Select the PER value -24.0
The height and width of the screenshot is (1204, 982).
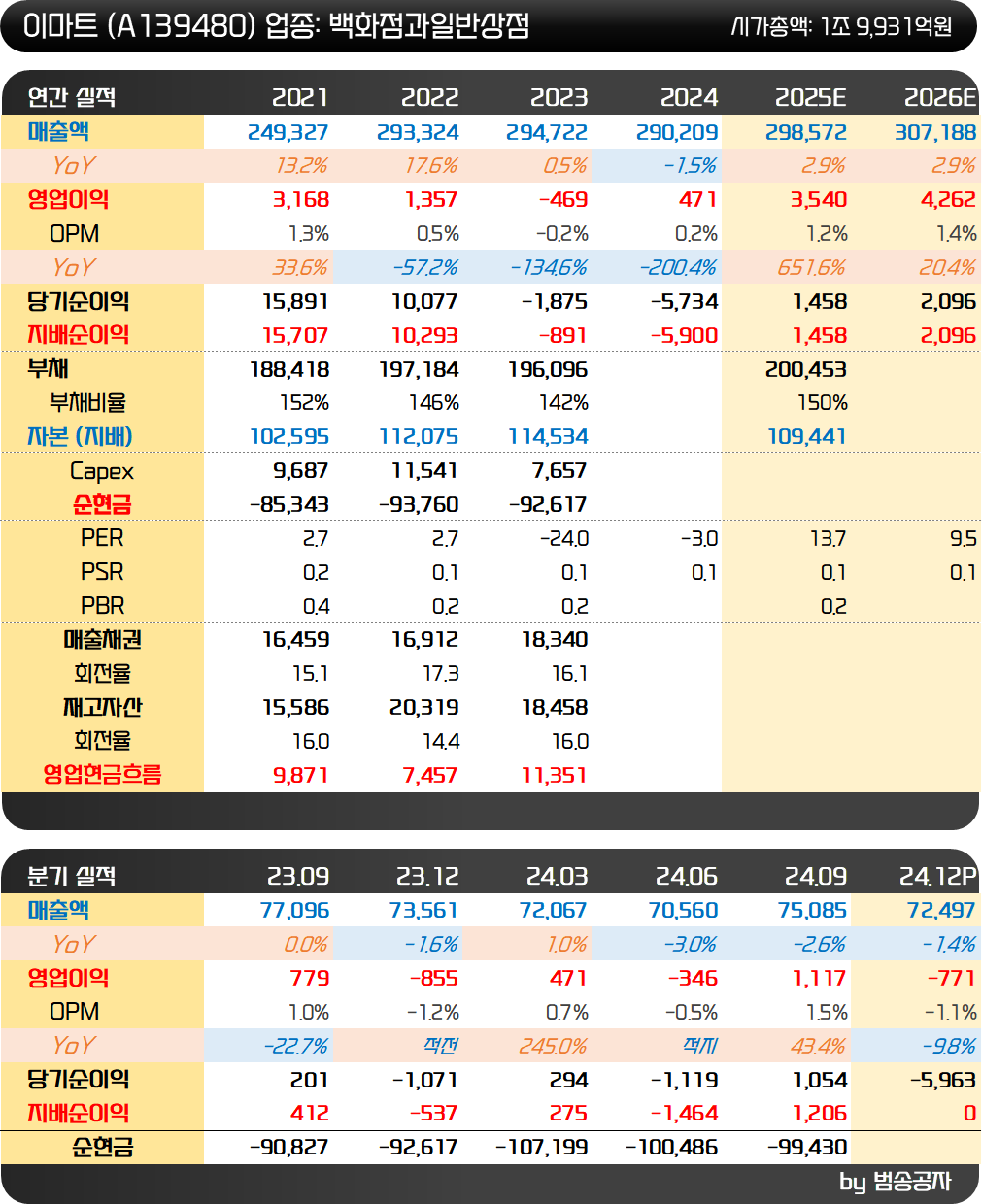pyautogui.click(x=563, y=538)
